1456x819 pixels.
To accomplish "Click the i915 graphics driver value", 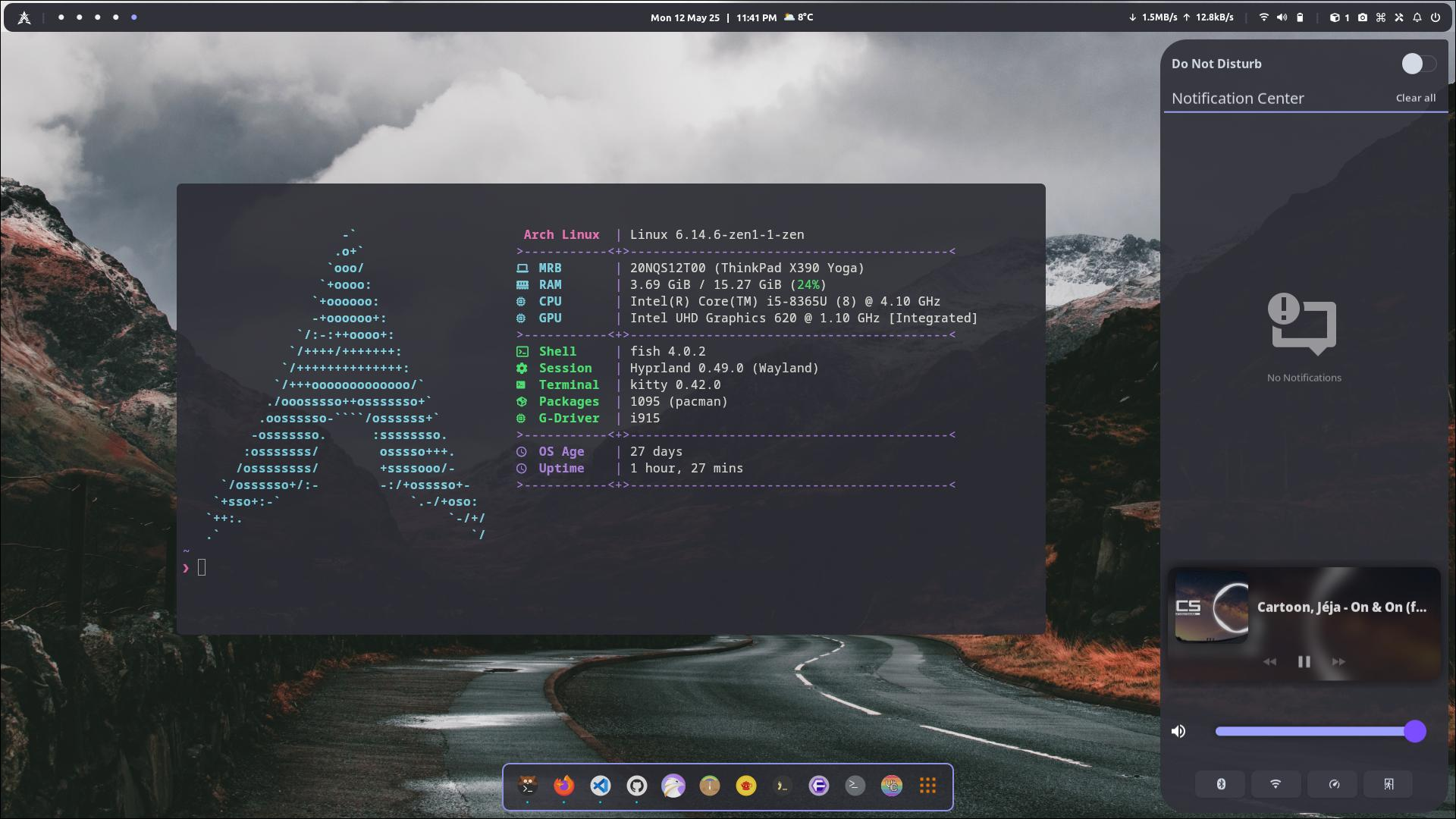I will click(x=645, y=419).
